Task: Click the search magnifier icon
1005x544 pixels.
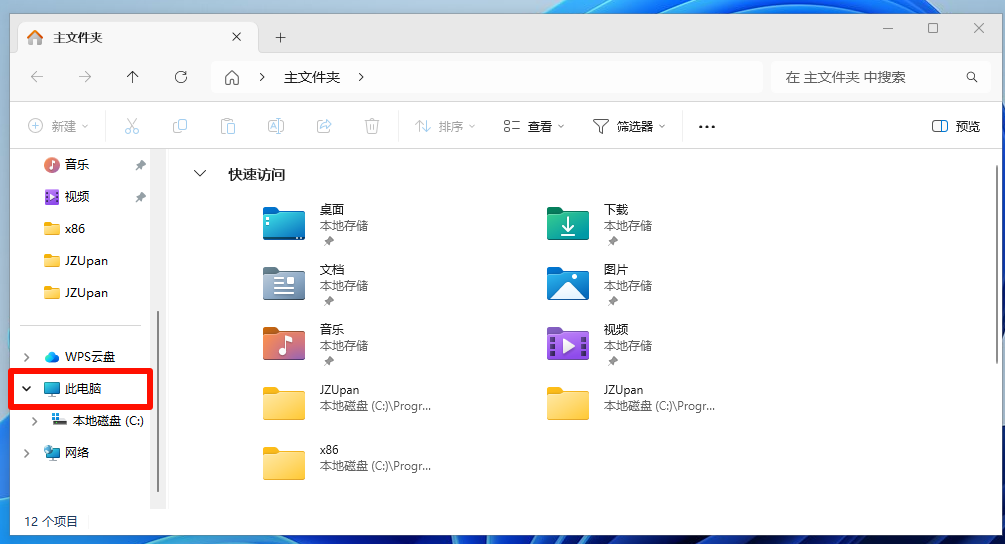Action: pyautogui.click(x=972, y=77)
